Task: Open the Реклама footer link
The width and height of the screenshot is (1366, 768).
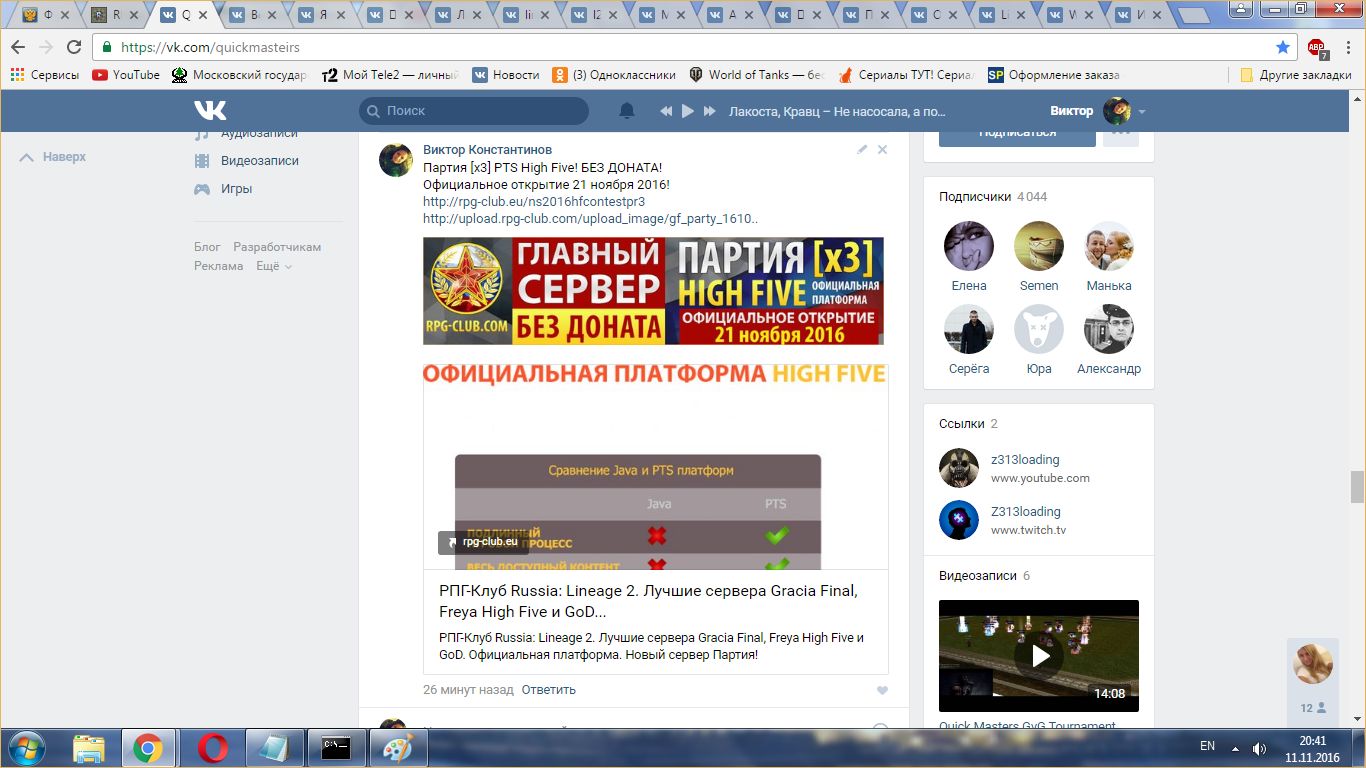Action: pyautogui.click(x=219, y=266)
